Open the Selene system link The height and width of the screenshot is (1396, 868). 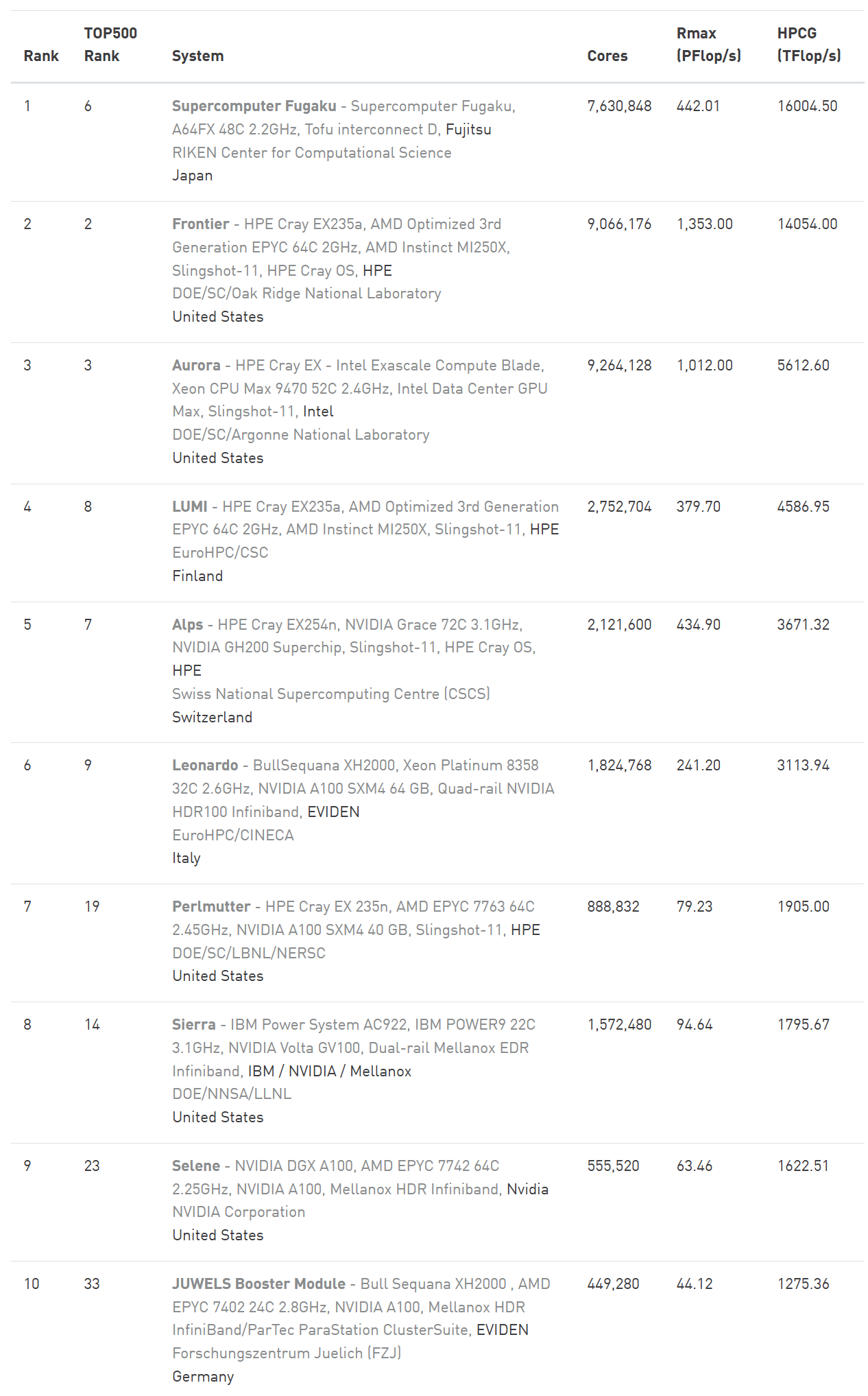196,1166
